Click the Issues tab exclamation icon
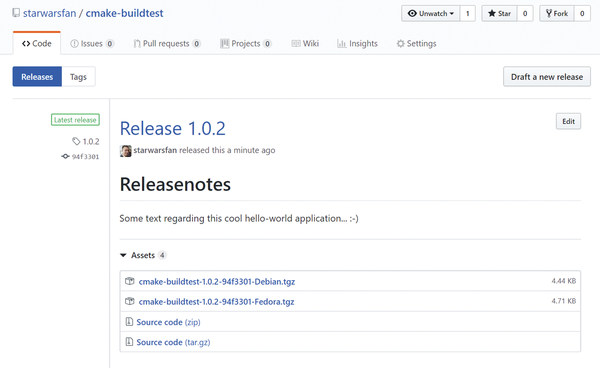 tap(75, 44)
